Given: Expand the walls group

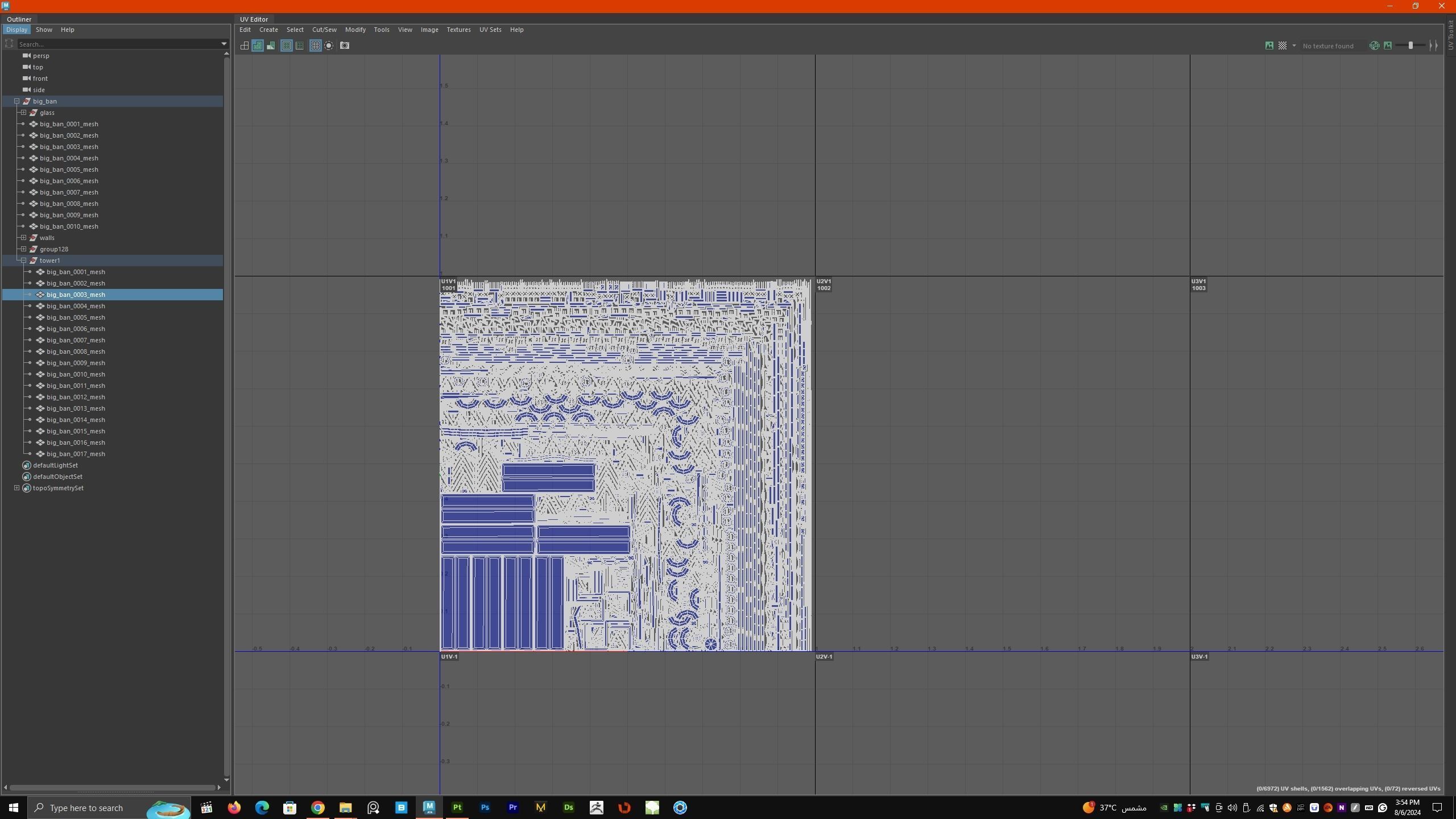Looking at the screenshot, I should tap(23, 238).
